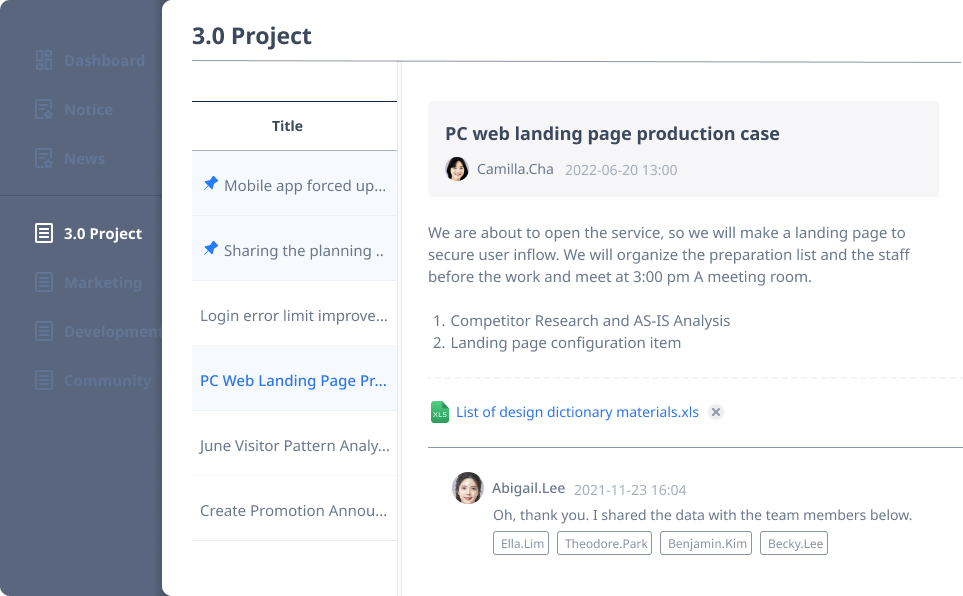Click pin icon on Sharing the planning post
This screenshot has width=963, height=596.
(210, 249)
